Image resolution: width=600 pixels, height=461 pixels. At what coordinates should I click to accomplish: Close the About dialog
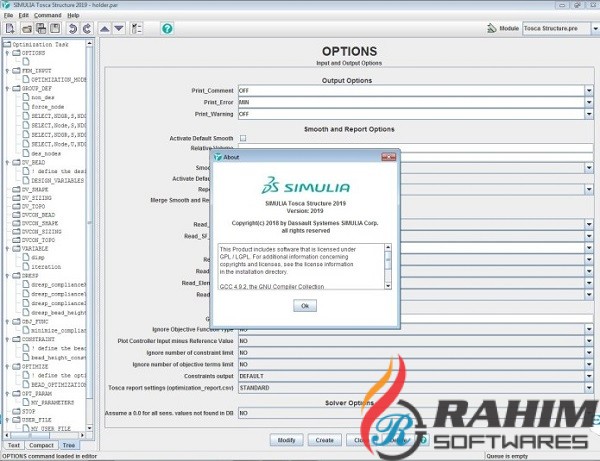point(388,157)
